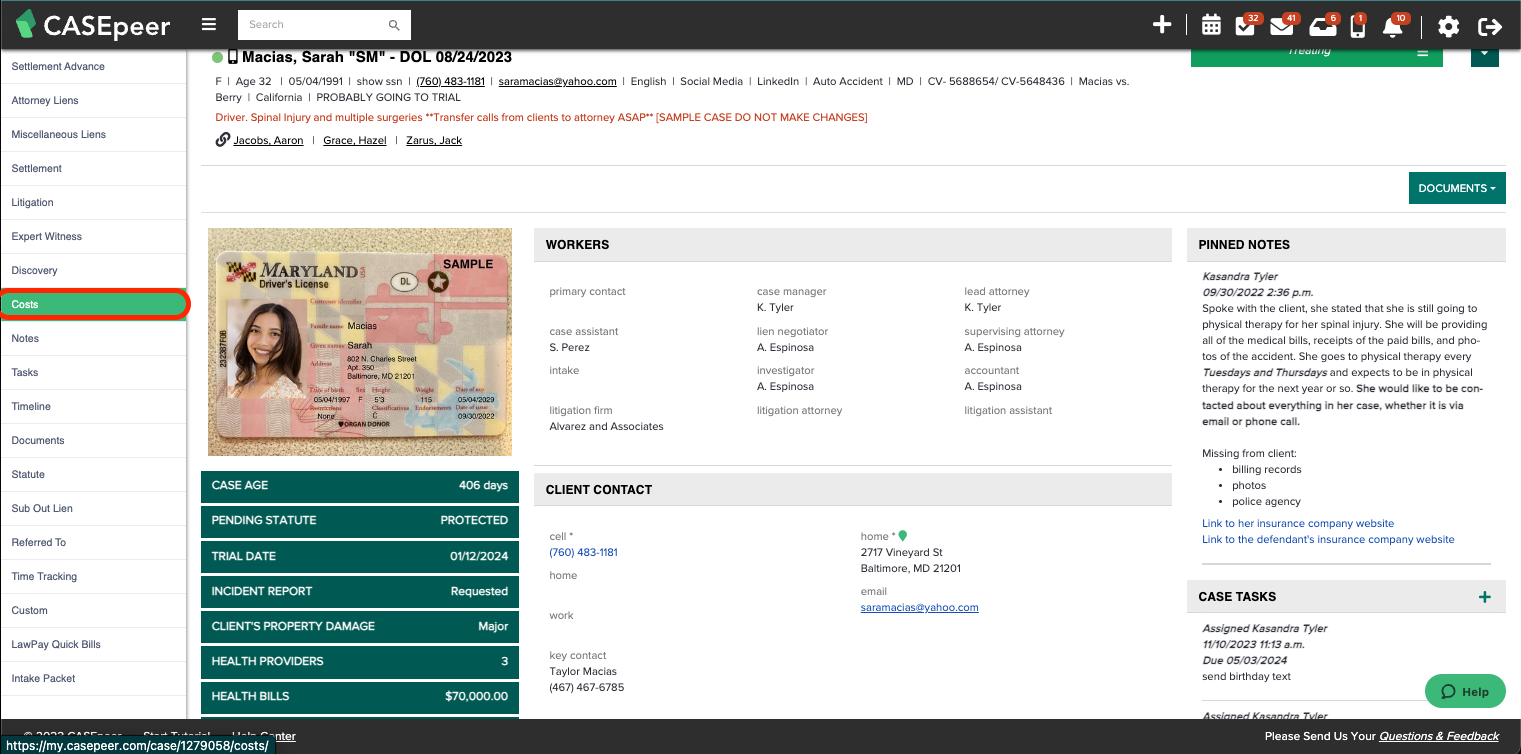
Task: Open the calendar icon in the top toolbar
Action: point(1211,25)
